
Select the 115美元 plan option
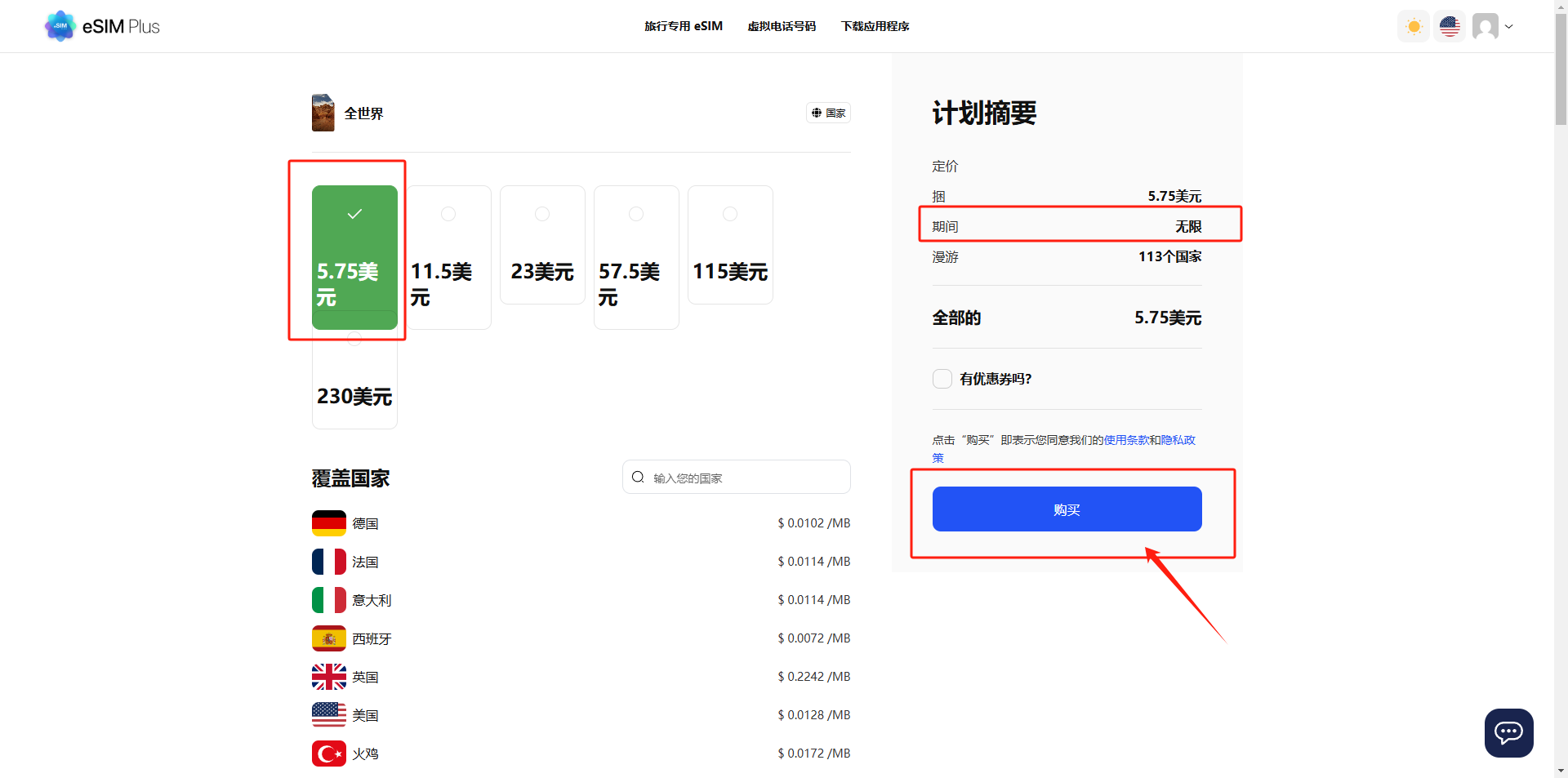coord(730,245)
